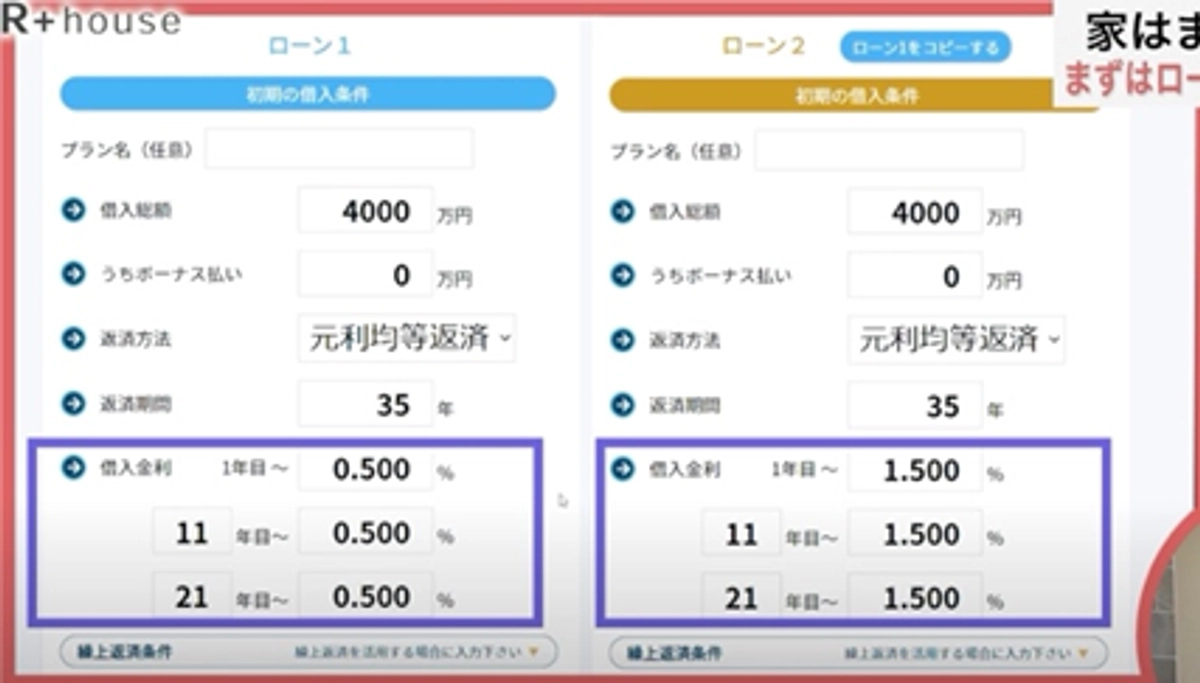Click the arrow icon beside 返済期間 in ローン1
The image size is (1200, 683).
click(73, 404)
